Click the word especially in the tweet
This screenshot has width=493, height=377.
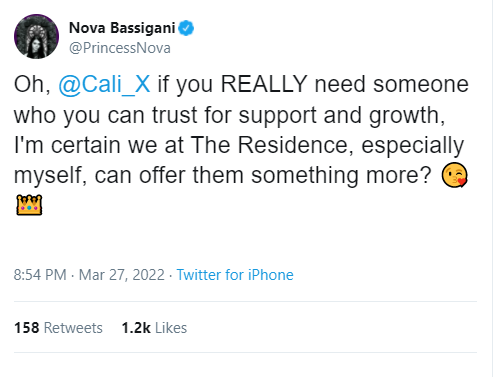coord(413,146)
